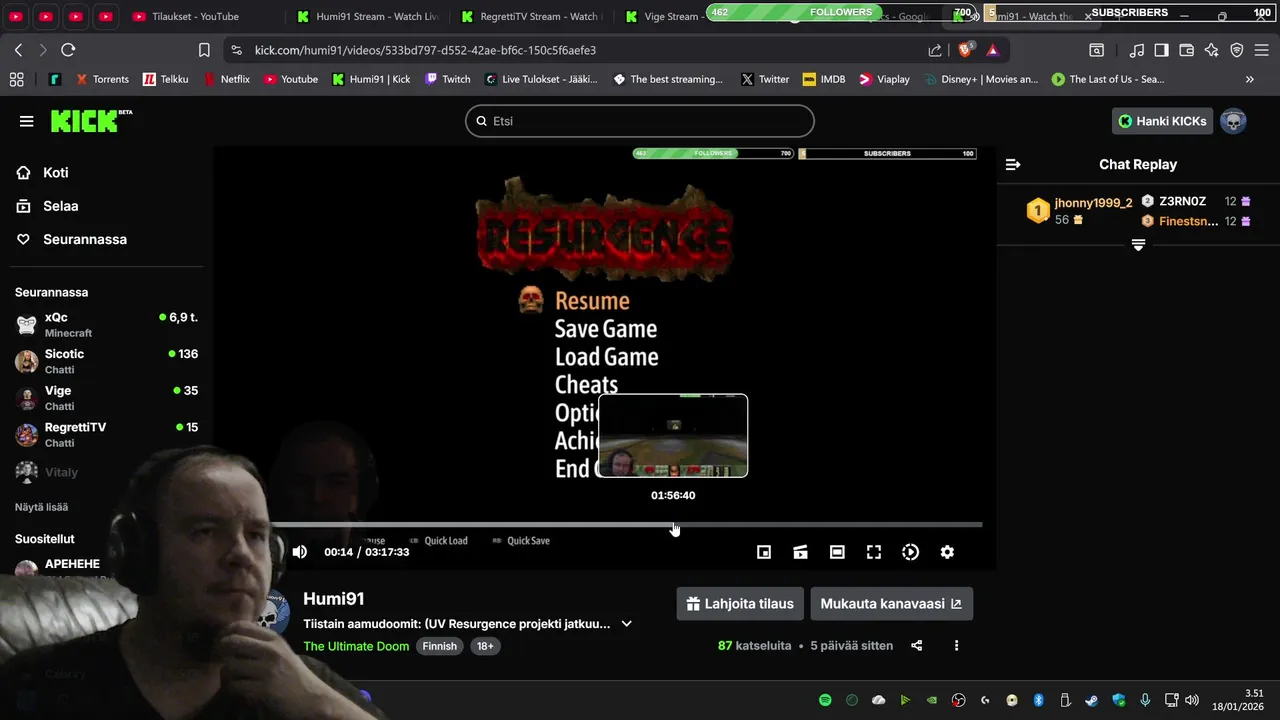Screen dimensions: 1280x720
Task: Mute the video player volume
Action: (299, 552)
